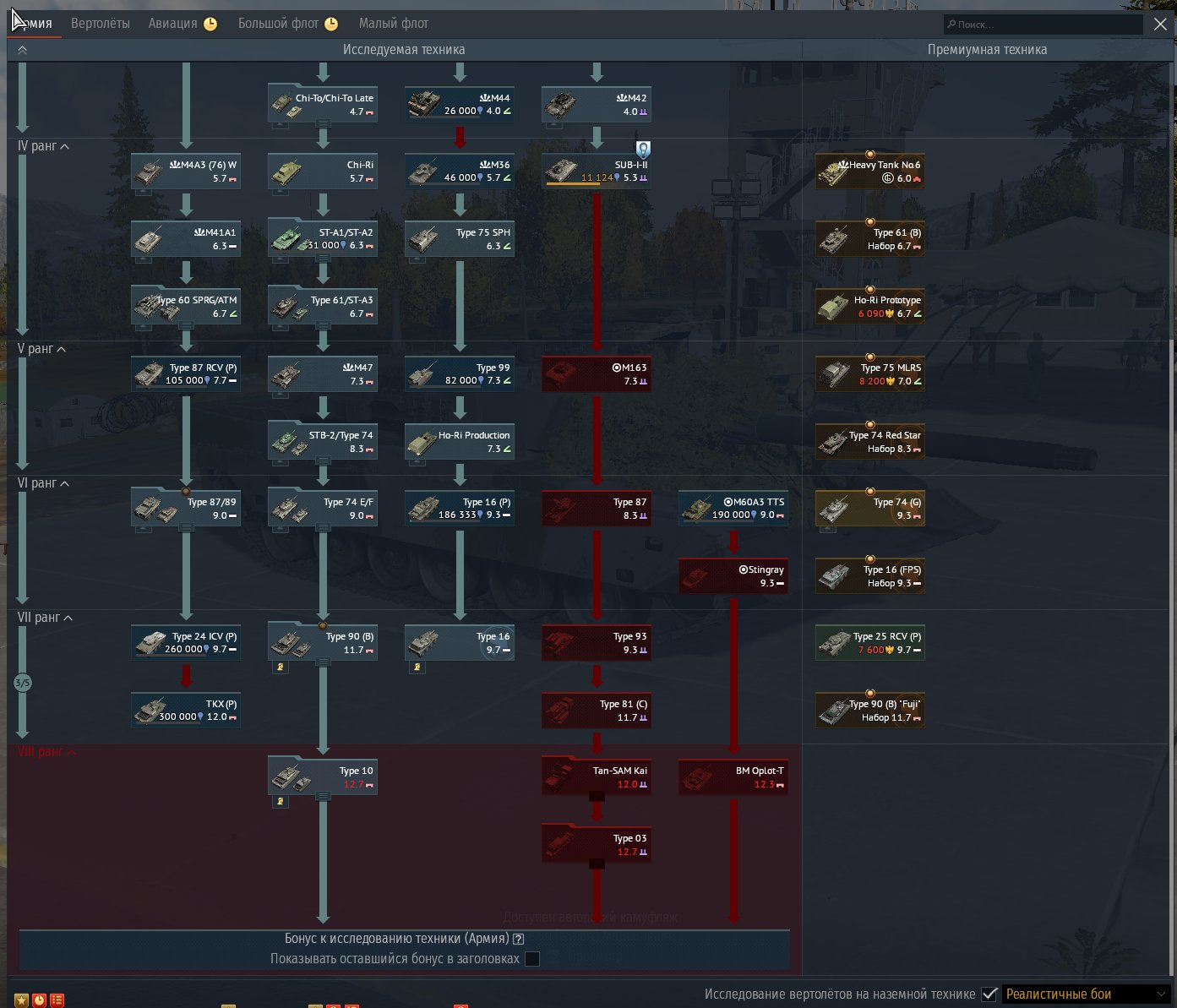The image size is (1177, 1008).
Task: Select the SUB-I-II vehicle in research
Action: pos(596,171)
